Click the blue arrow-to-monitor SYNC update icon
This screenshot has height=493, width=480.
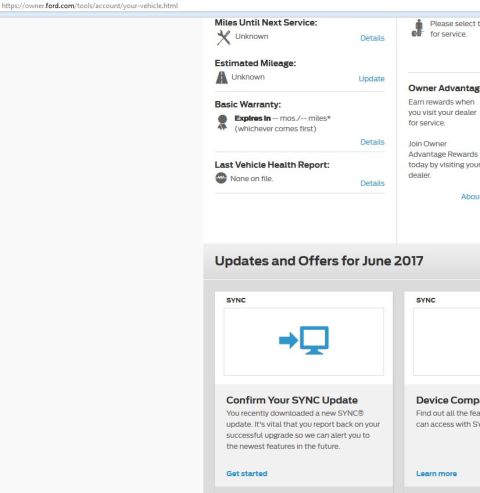click(304, 340)
